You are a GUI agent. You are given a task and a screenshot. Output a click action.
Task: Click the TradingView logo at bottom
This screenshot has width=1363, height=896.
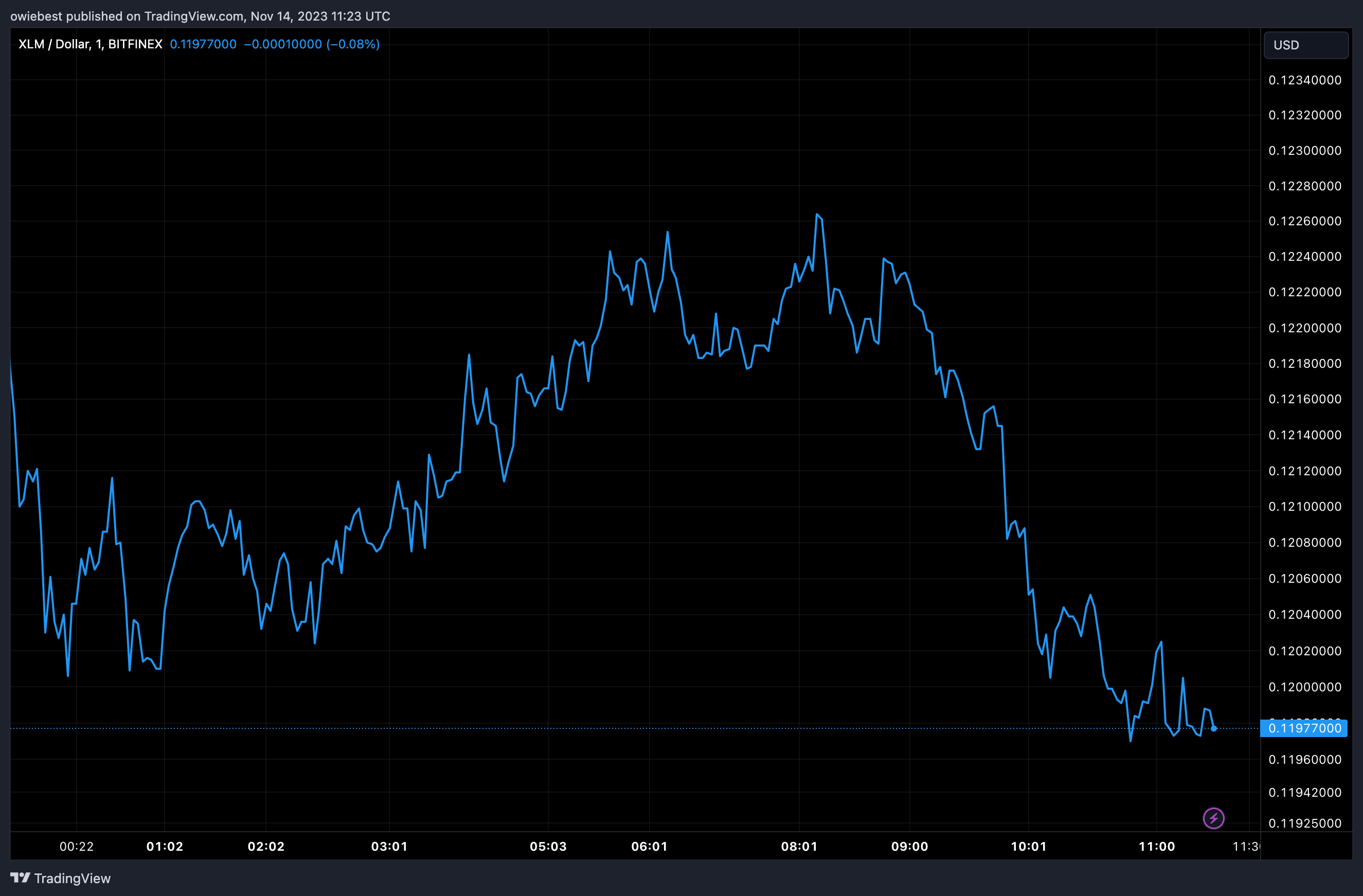click(x=60, y=878)
